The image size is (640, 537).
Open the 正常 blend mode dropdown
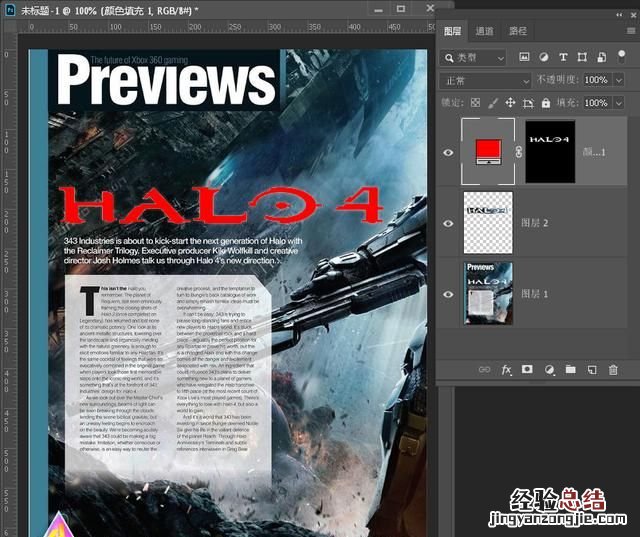tap(485, 80)
